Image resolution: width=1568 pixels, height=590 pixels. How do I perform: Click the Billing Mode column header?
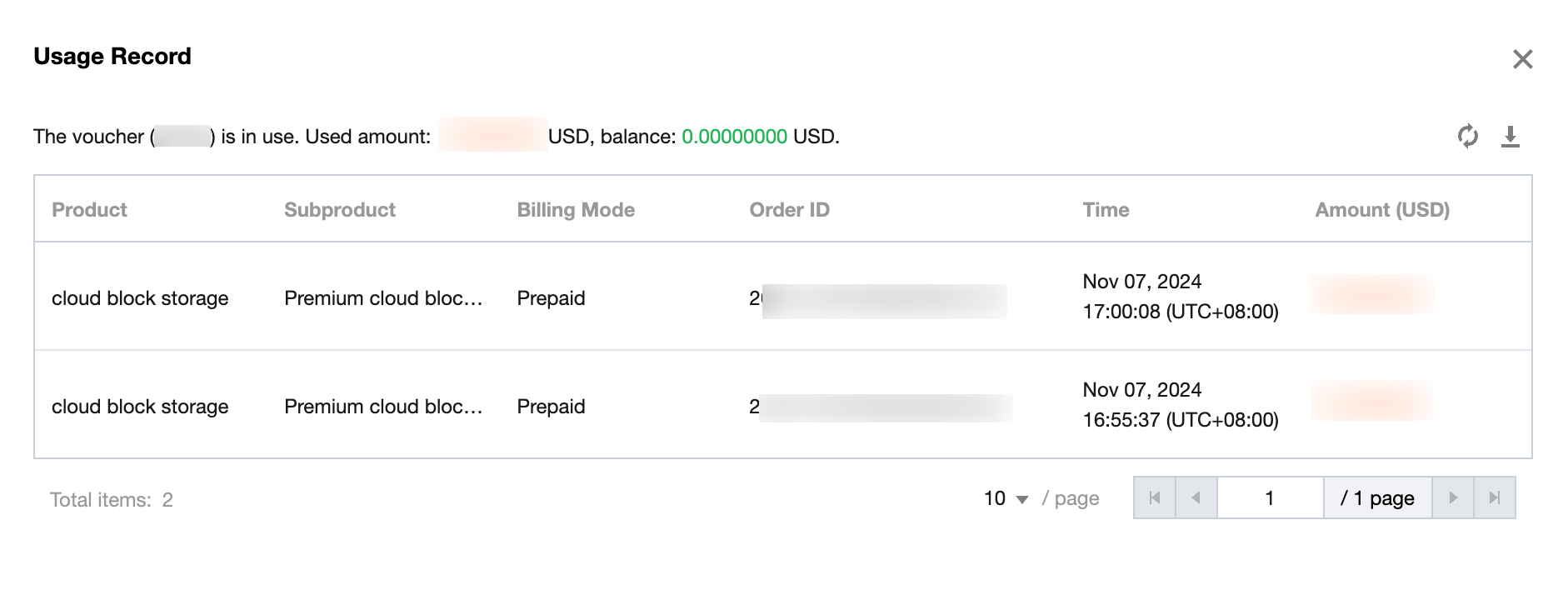[x=576, y=210]
